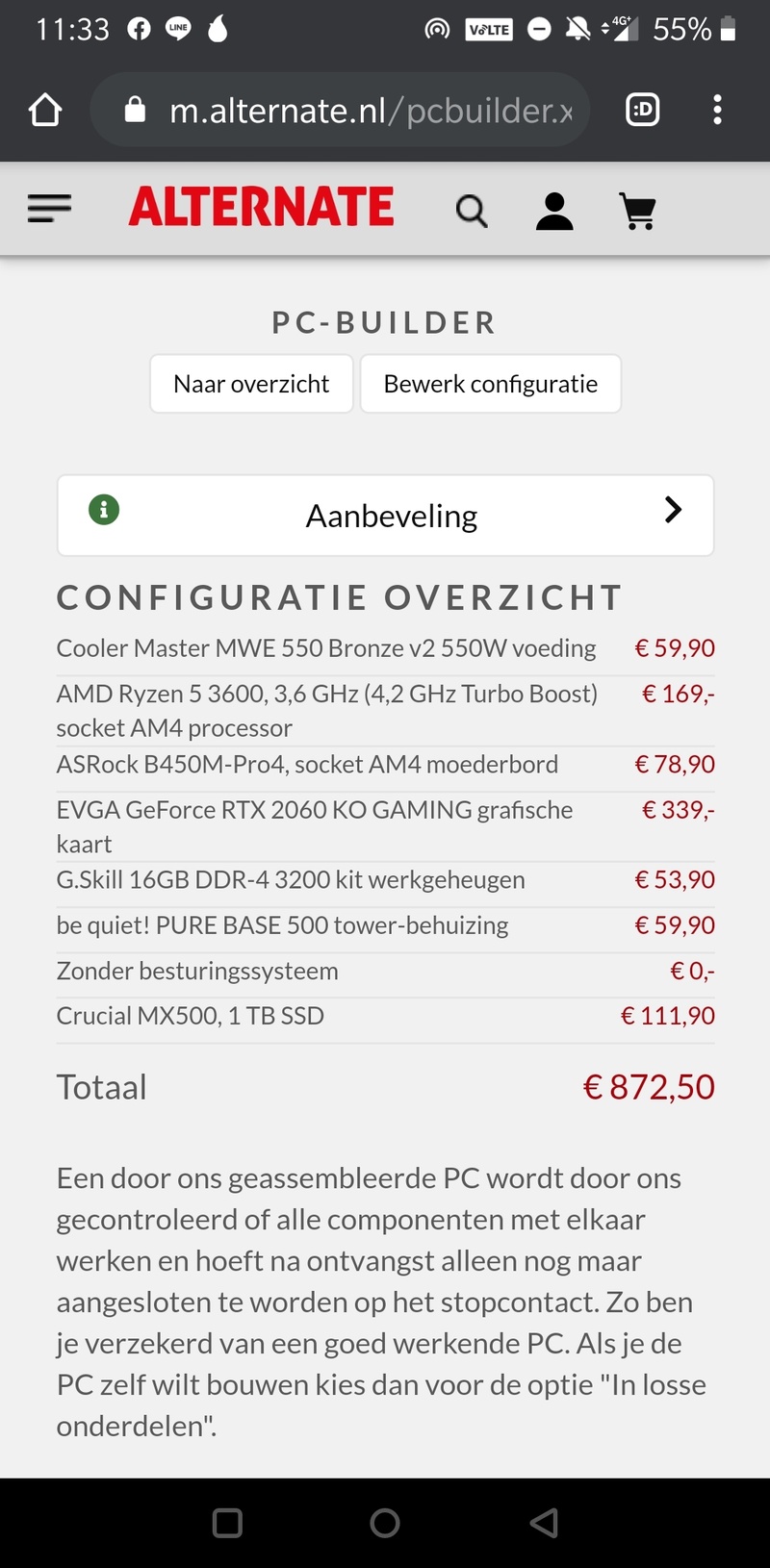
Task: Tap the green info icon
Action: (x=104, y=509)
